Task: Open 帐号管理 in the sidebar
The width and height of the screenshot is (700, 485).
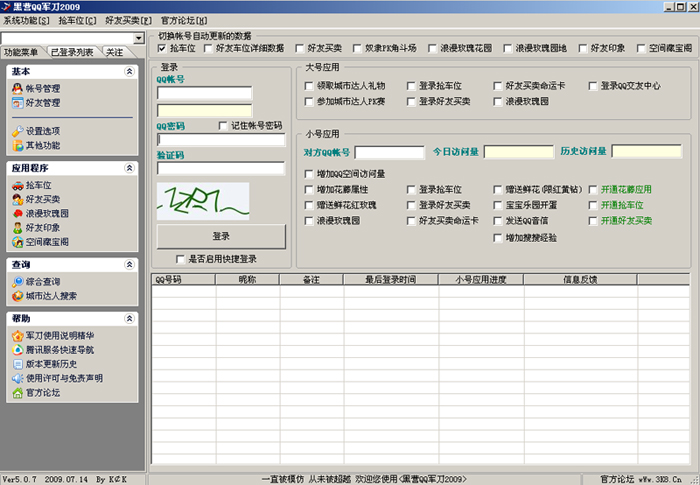Action: (42, 89)
